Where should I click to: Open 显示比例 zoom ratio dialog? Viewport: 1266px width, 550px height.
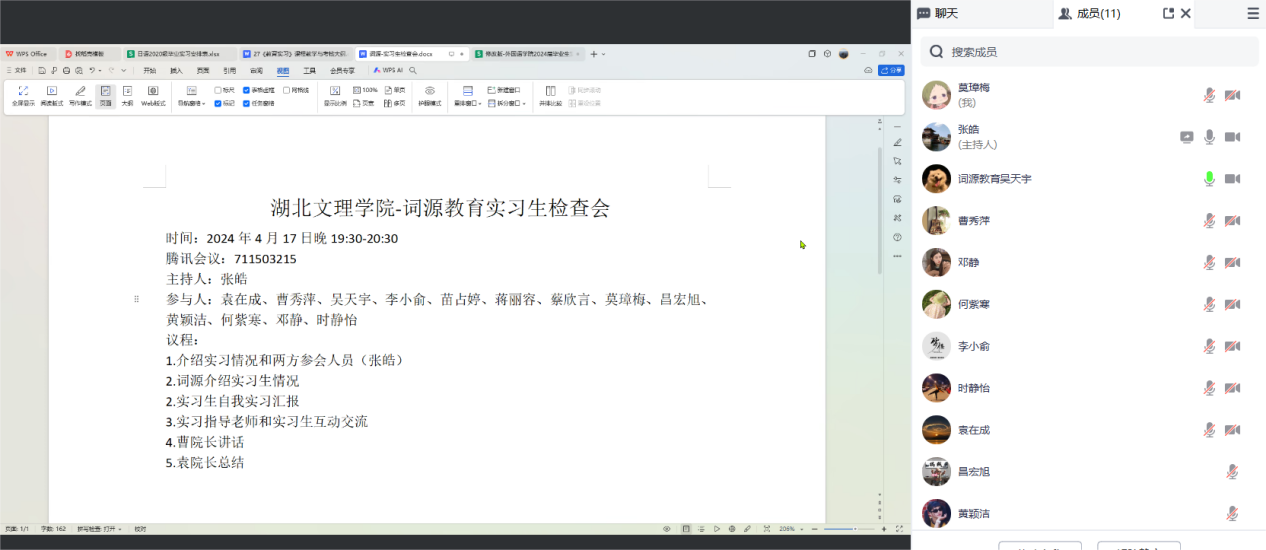(x=335, y=96)
